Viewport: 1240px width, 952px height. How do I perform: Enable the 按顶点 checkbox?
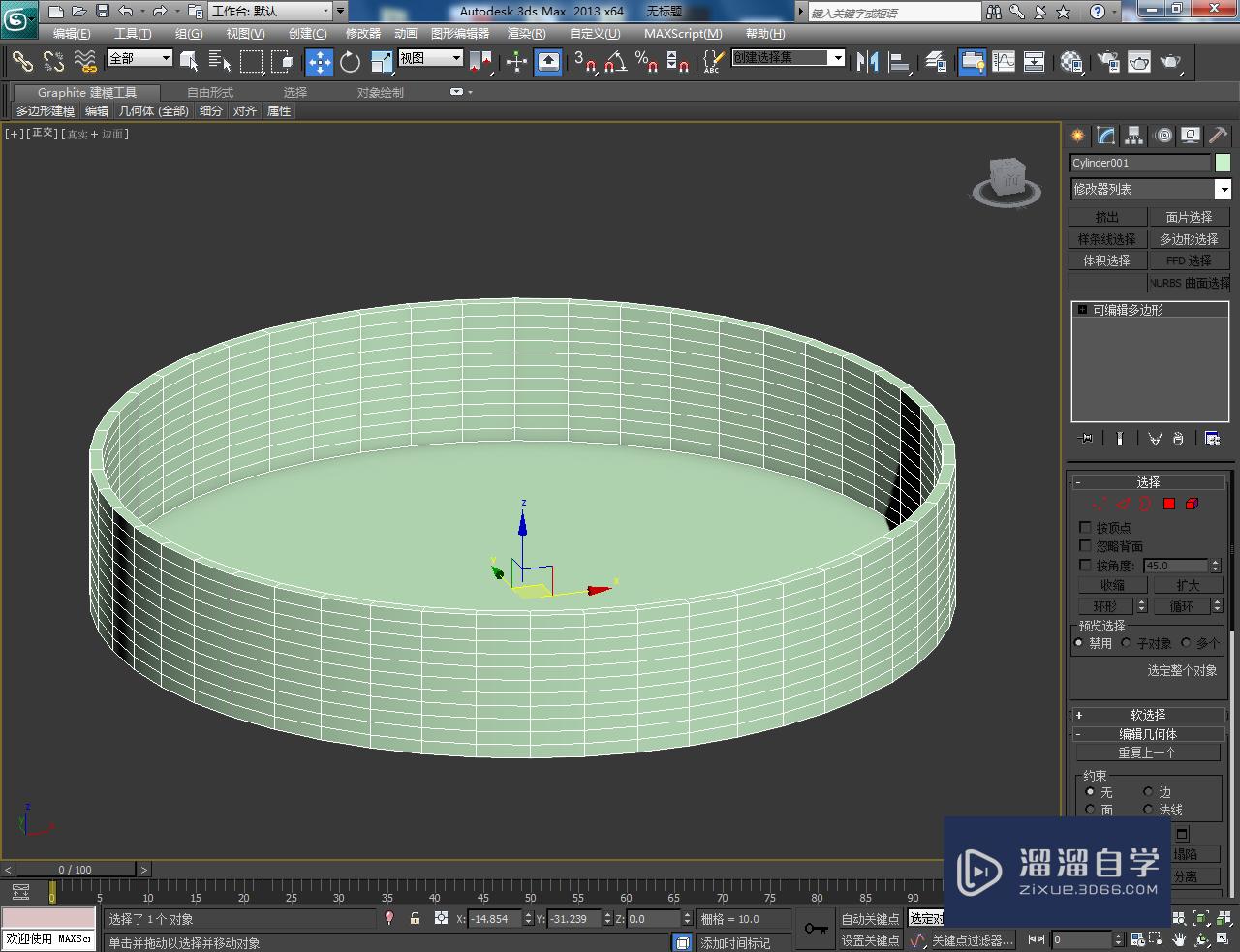pos(1085,528)
